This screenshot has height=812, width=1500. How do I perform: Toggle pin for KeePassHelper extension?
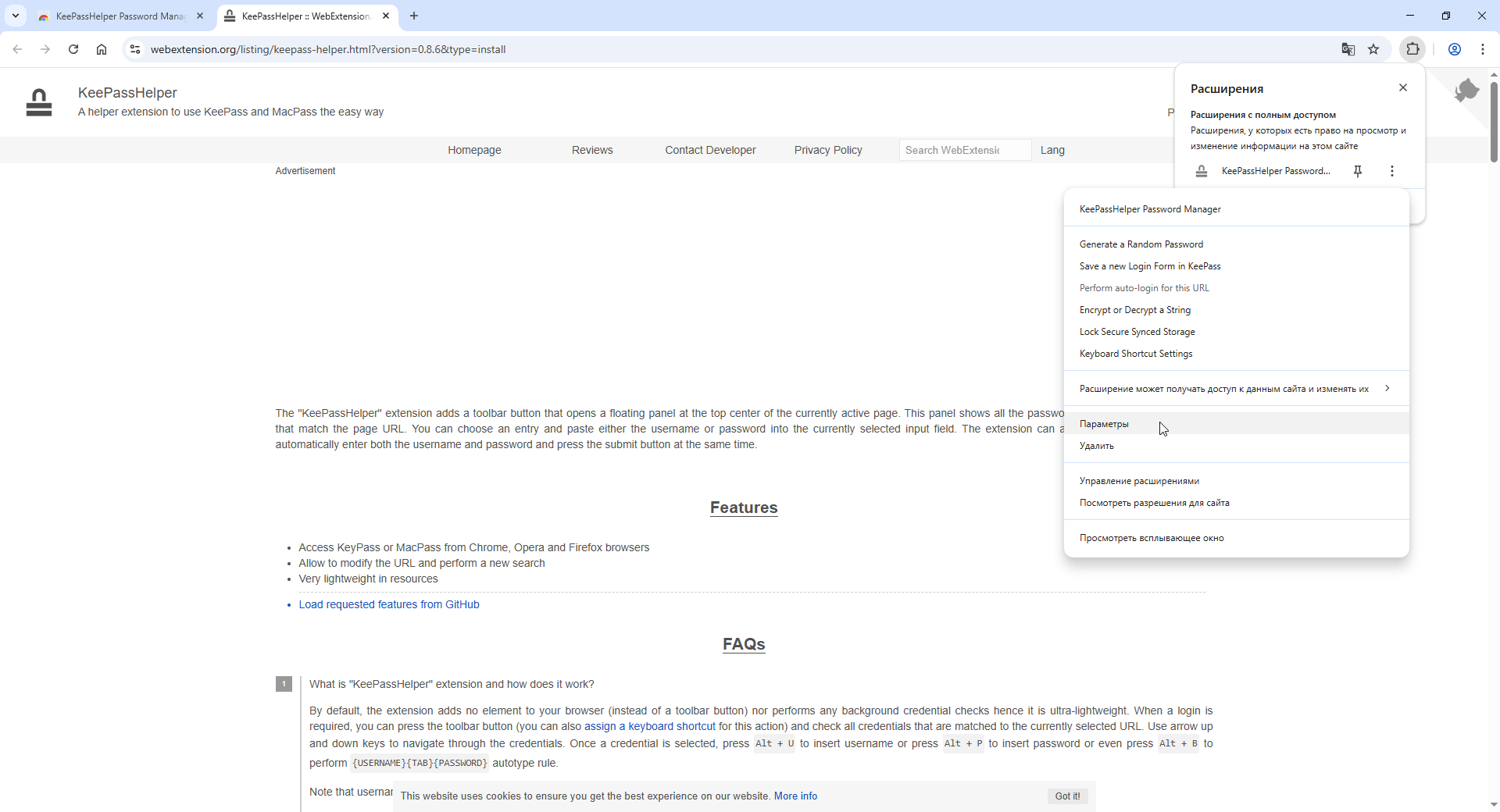[1358, 171]
